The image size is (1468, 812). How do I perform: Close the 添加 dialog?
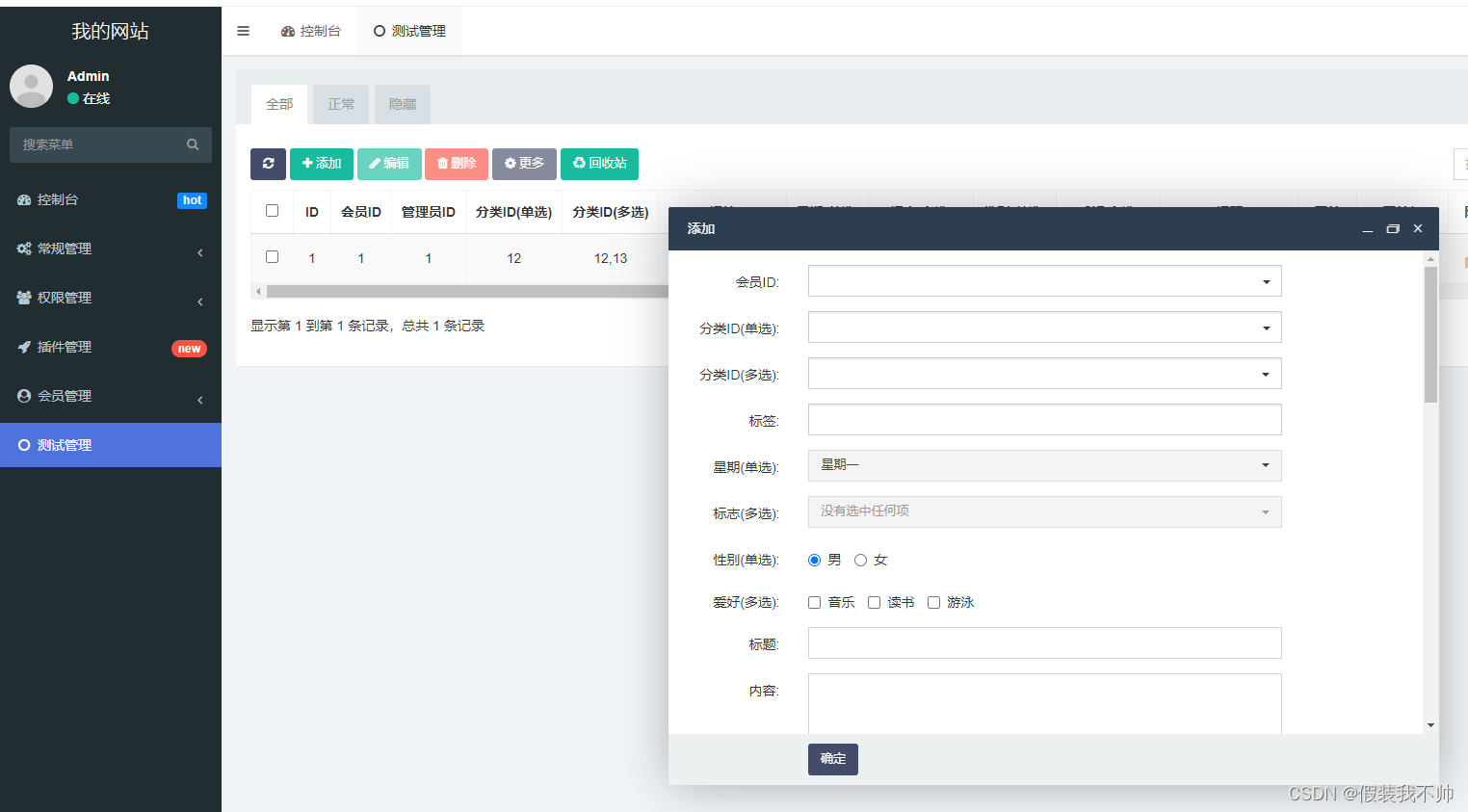(1418, 228)
